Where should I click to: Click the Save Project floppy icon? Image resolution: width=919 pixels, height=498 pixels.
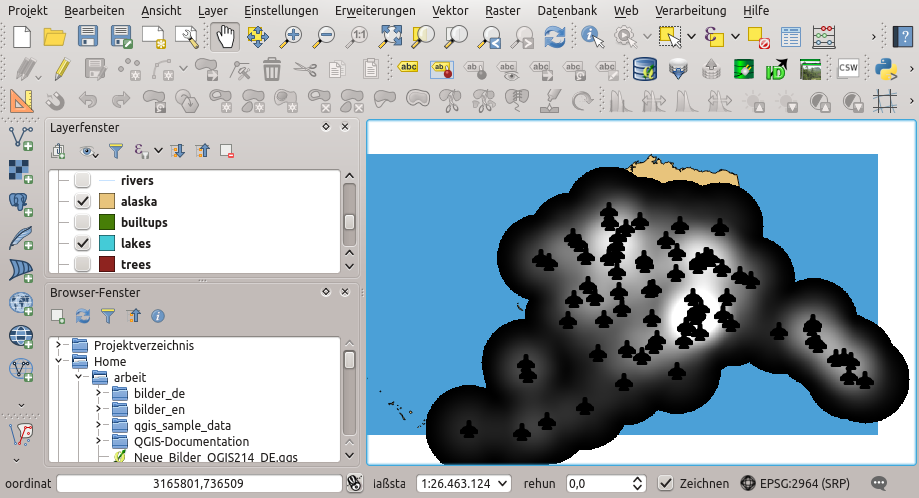pyautogui.click(x=88, y=37)
